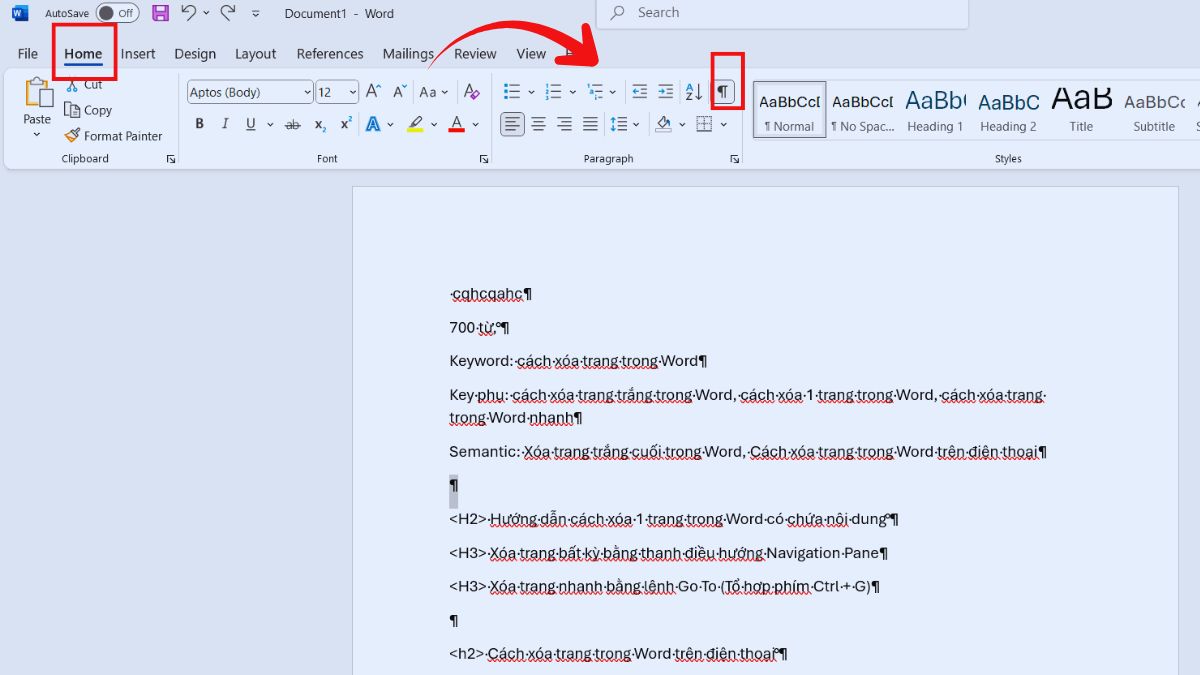Open the Mailings tab
The height and width of the screenshot is (675, 1200).
[408, 54]
